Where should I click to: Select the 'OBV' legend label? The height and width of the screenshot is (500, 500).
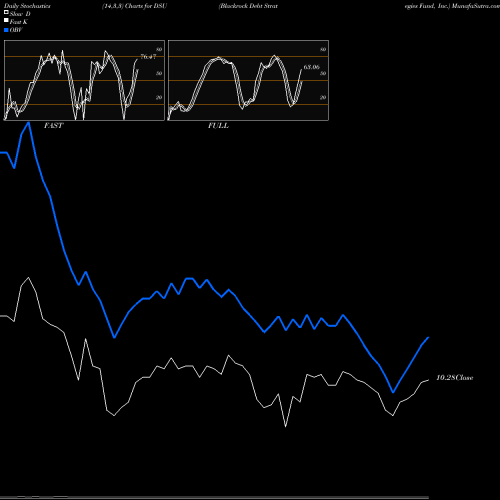coord(16,30)
